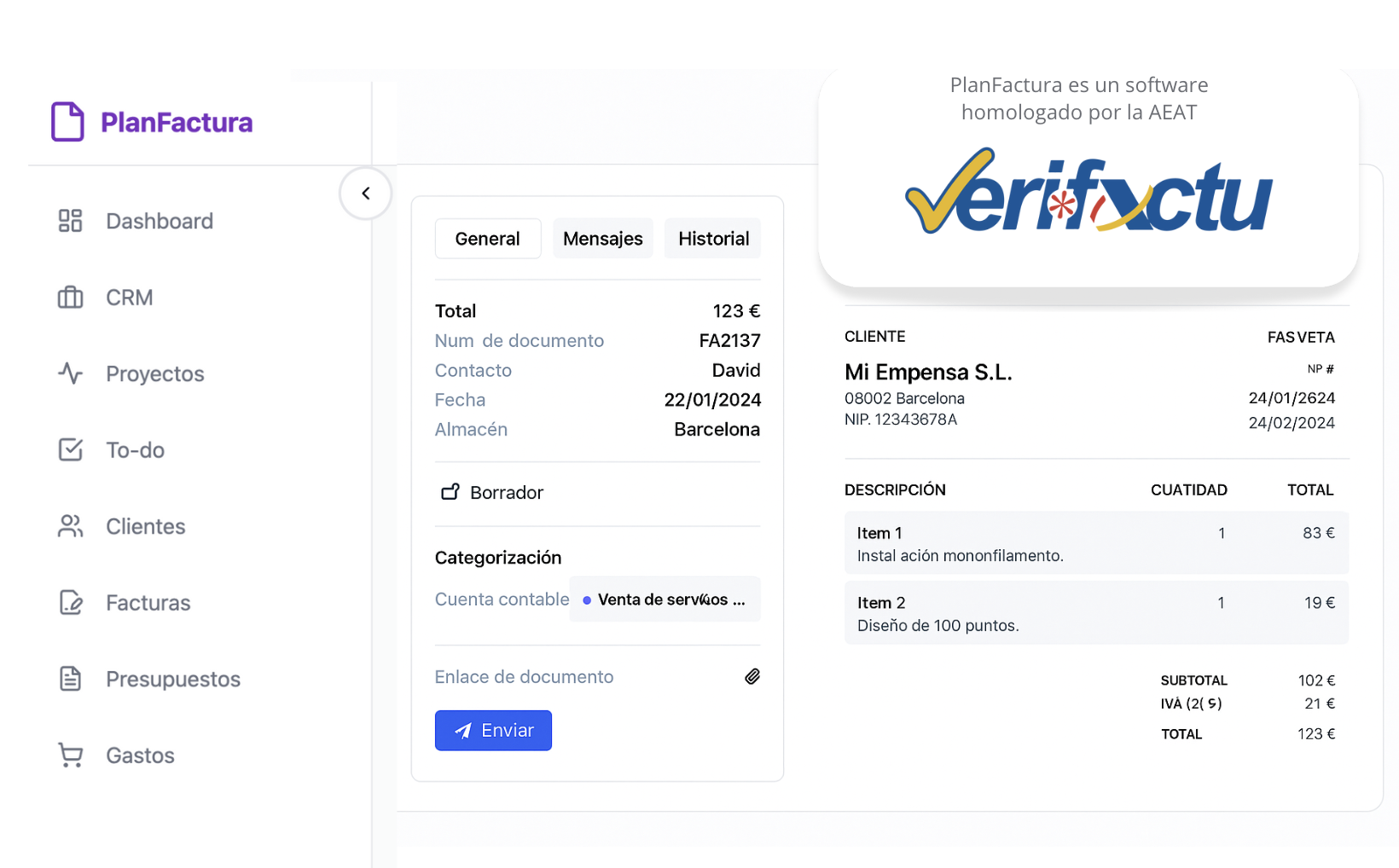Select the General tab

click(x=487, y=238)
